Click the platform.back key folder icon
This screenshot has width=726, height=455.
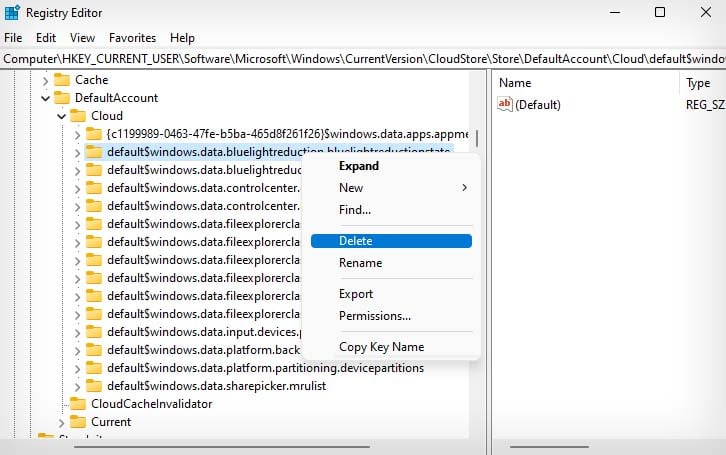pos(94,349)
